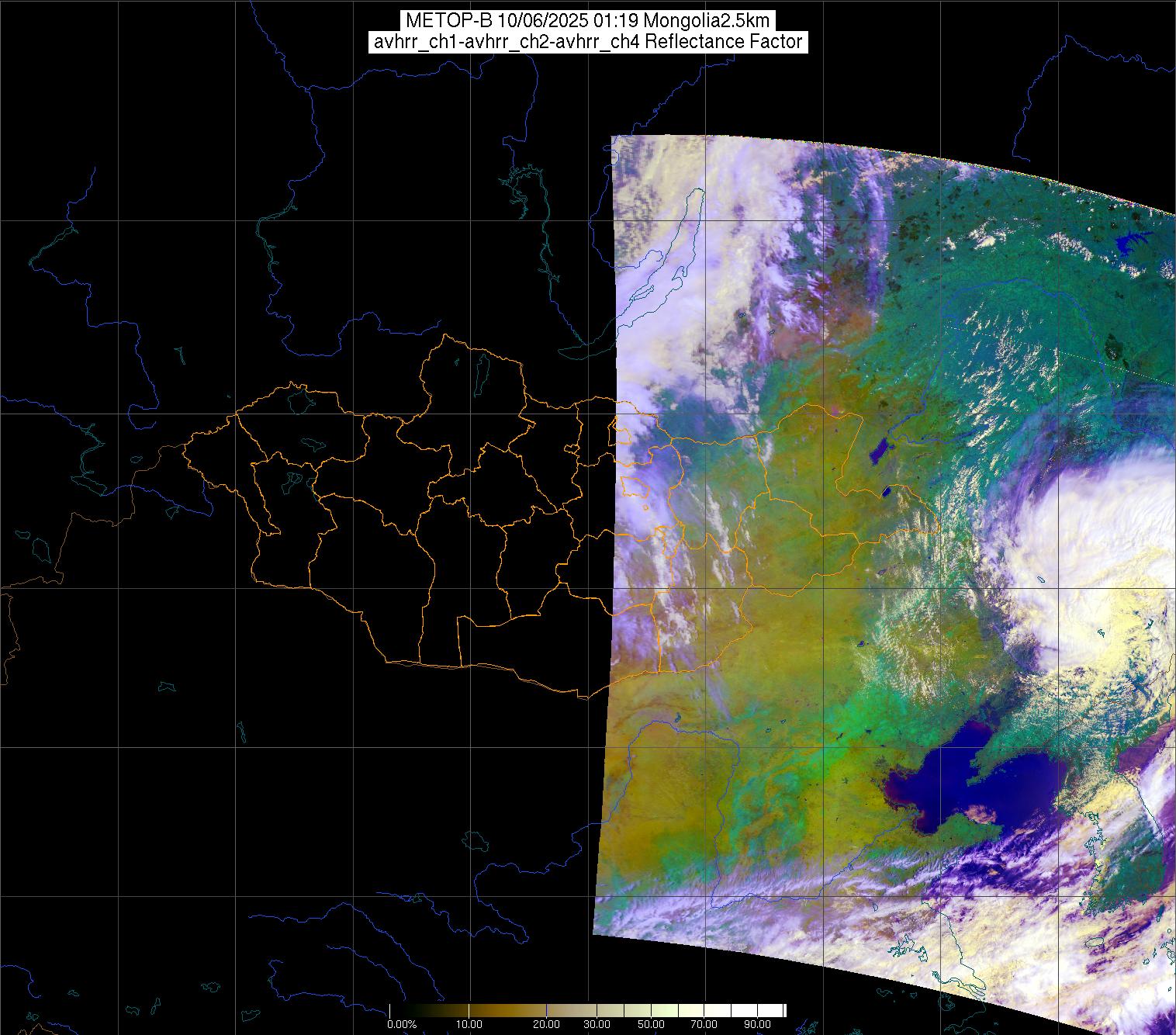
Task: Click the '50.00' colorbar label
Action: 652,1024
